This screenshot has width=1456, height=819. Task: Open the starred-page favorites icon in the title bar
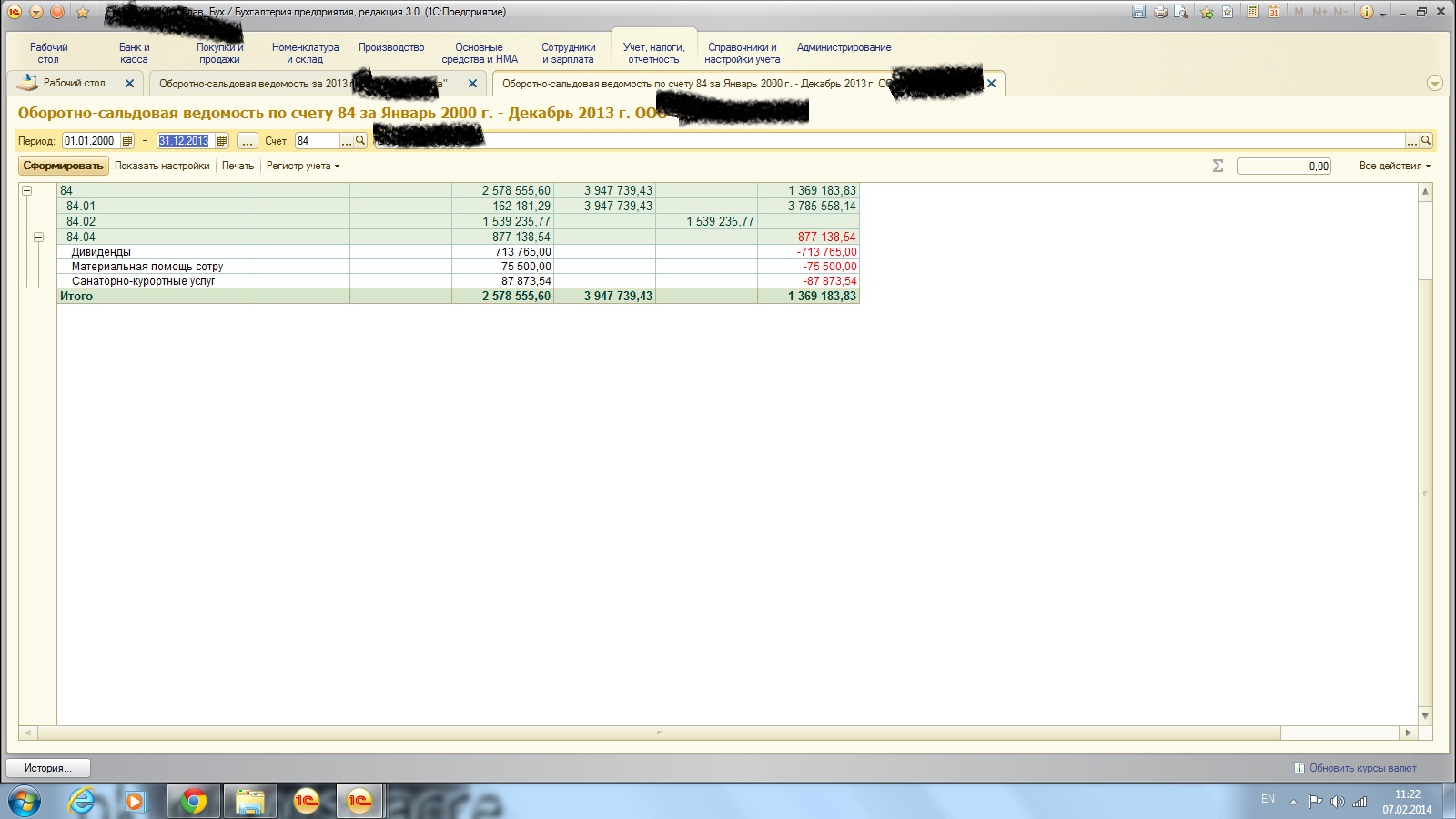coord(1228,12)
